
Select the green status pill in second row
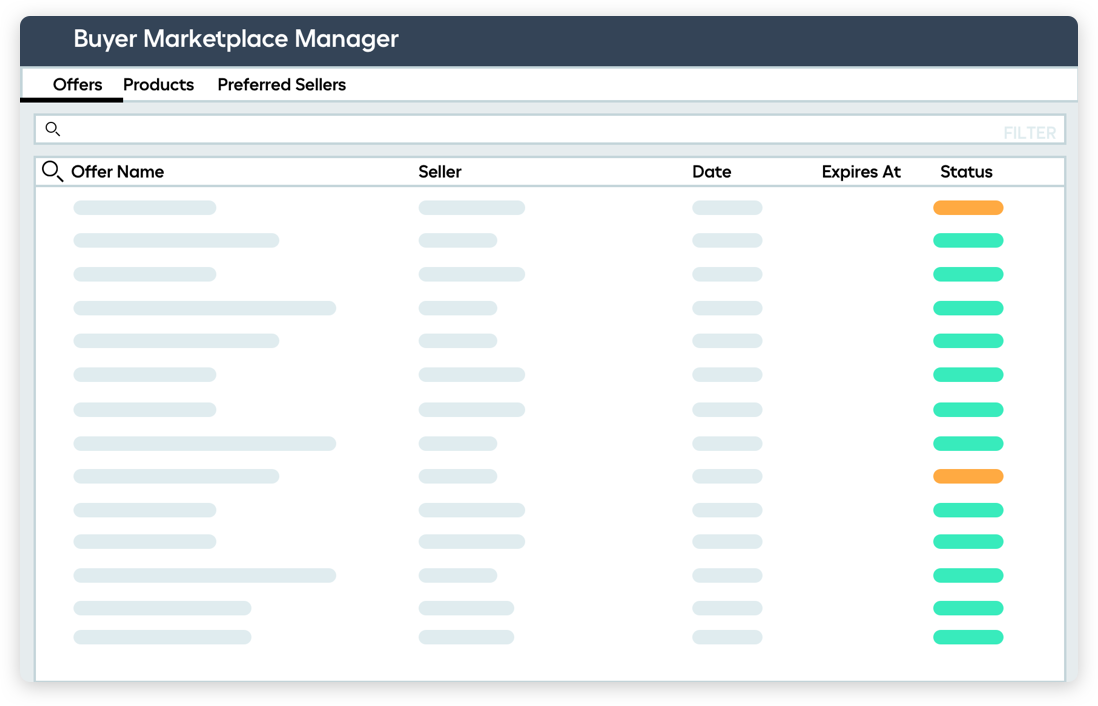pos(967,241)
